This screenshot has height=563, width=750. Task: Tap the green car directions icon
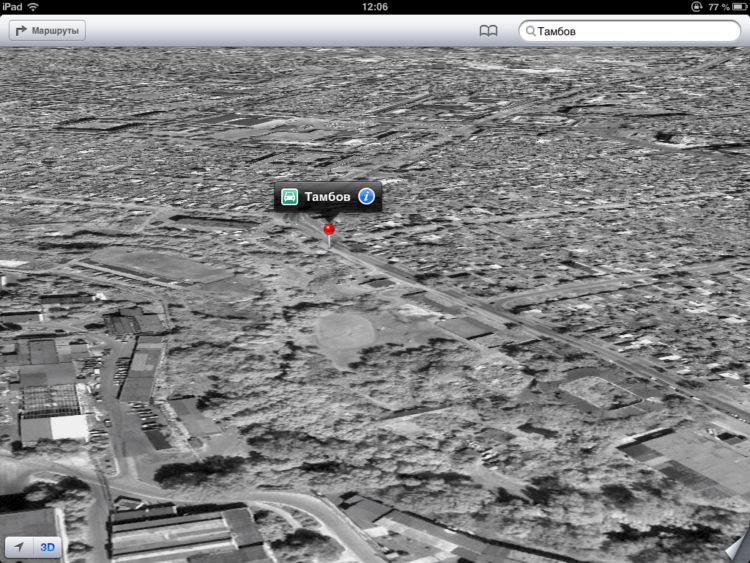[289, 196]
